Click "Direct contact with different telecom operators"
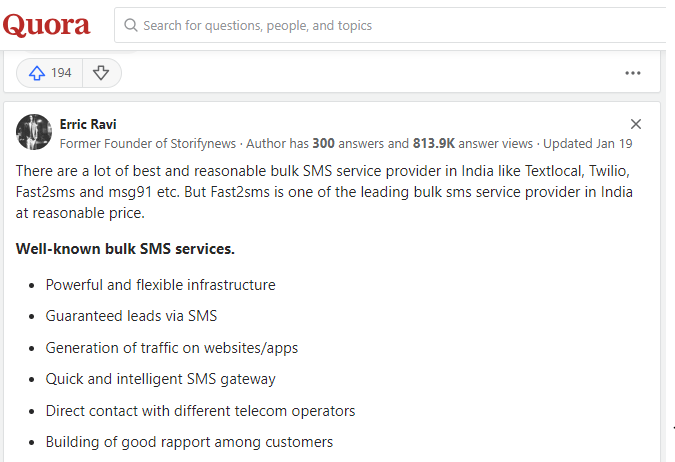This screenshot has height=462, width=675. [x=200, y=411]
